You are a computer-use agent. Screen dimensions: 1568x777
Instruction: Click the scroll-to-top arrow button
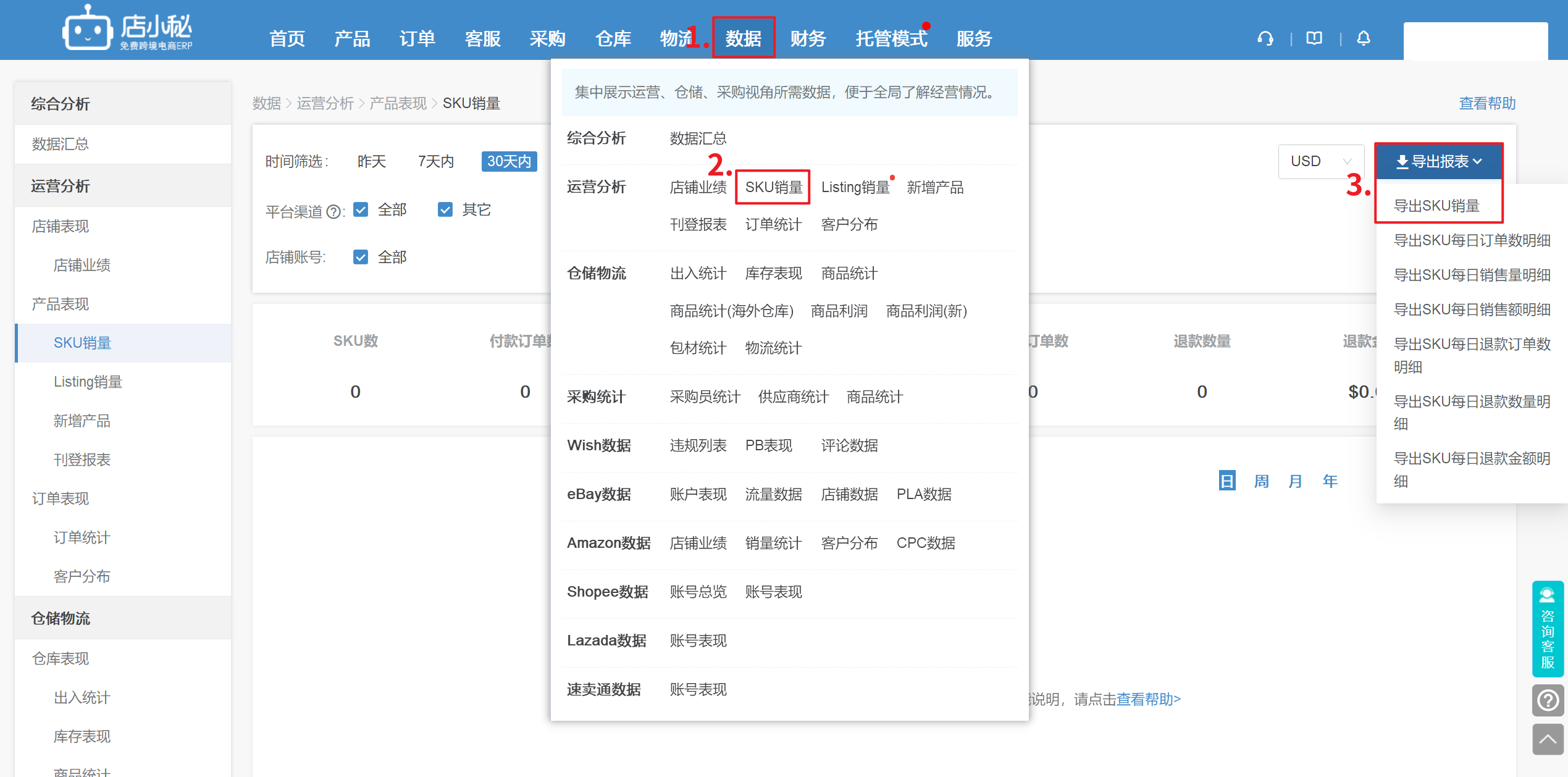1548,739
